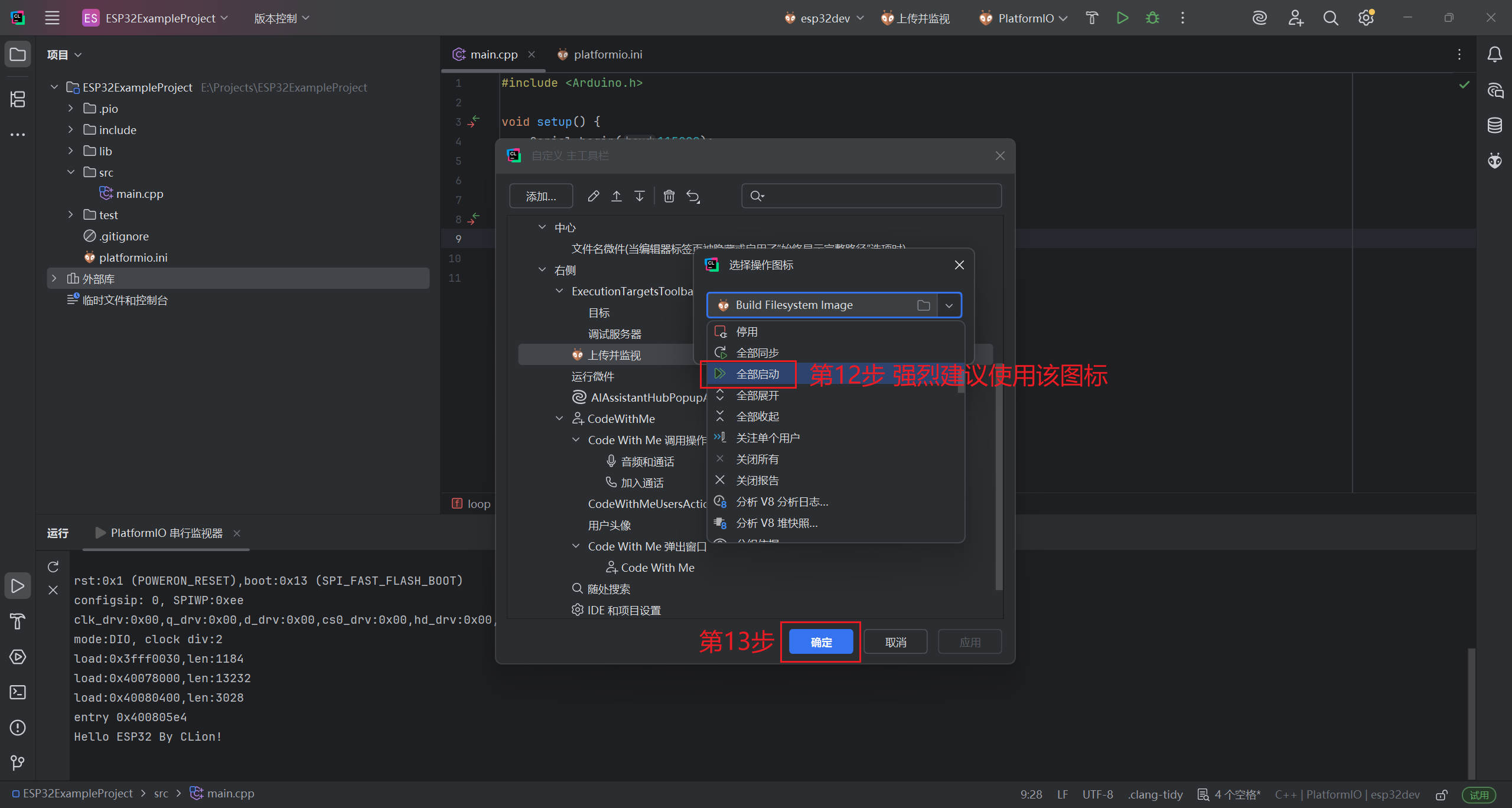Screen dimensions: 1512x808
Task: Rerun the serial monitor with the rerun icon
Action: [x=53, y=567]
